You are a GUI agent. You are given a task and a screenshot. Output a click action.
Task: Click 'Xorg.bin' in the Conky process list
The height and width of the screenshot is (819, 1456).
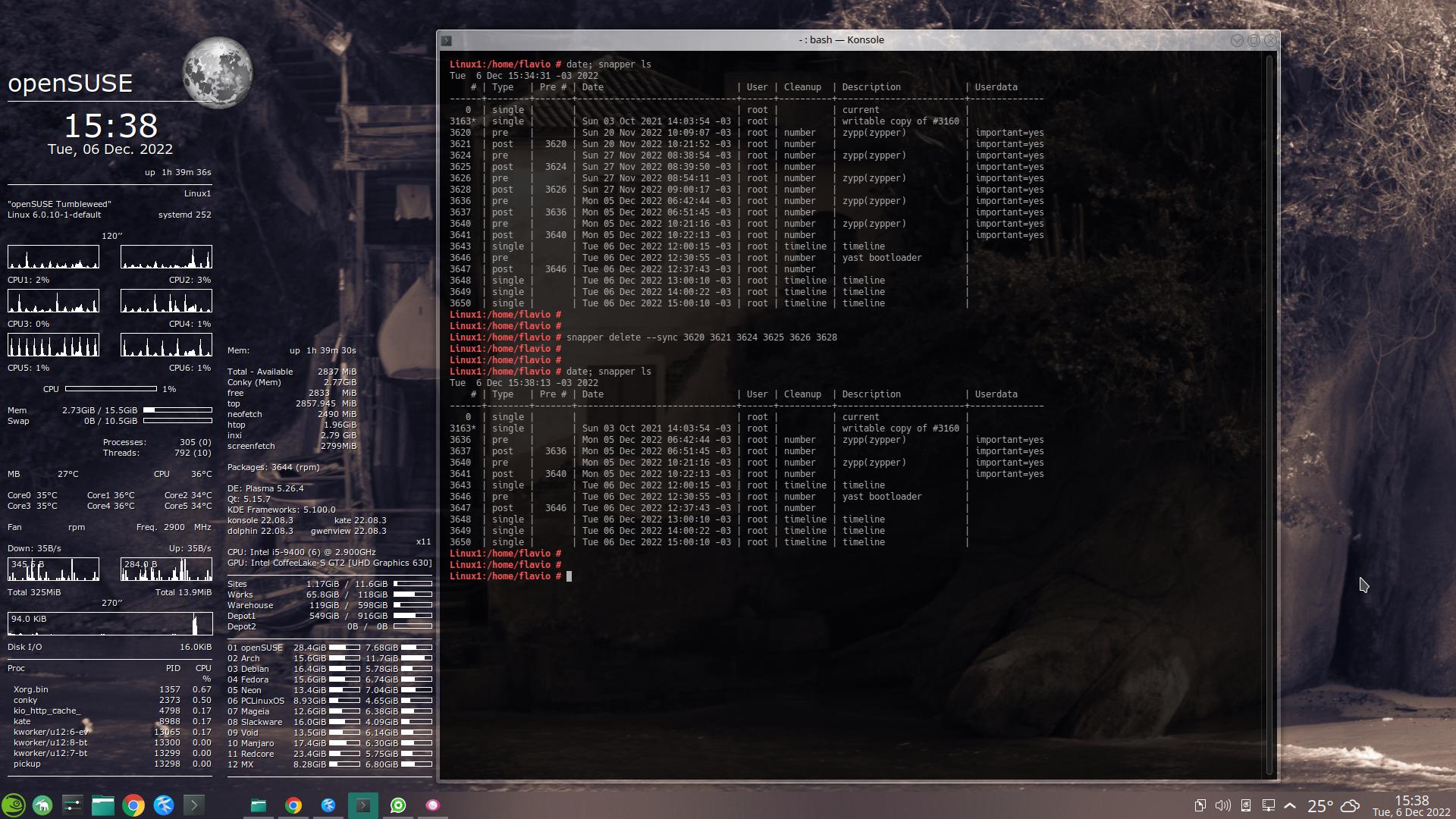pyautogui.click(x=30, y=690)
